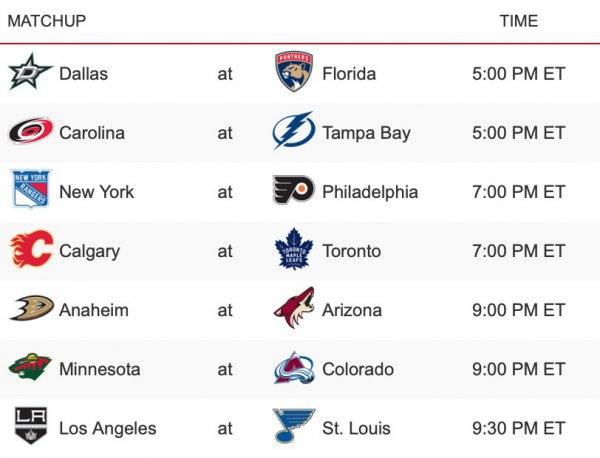Click the Philadelphia Flyers logo
Image resolution: width=600 pixels, height=458 pixels.
click(293, 191)
